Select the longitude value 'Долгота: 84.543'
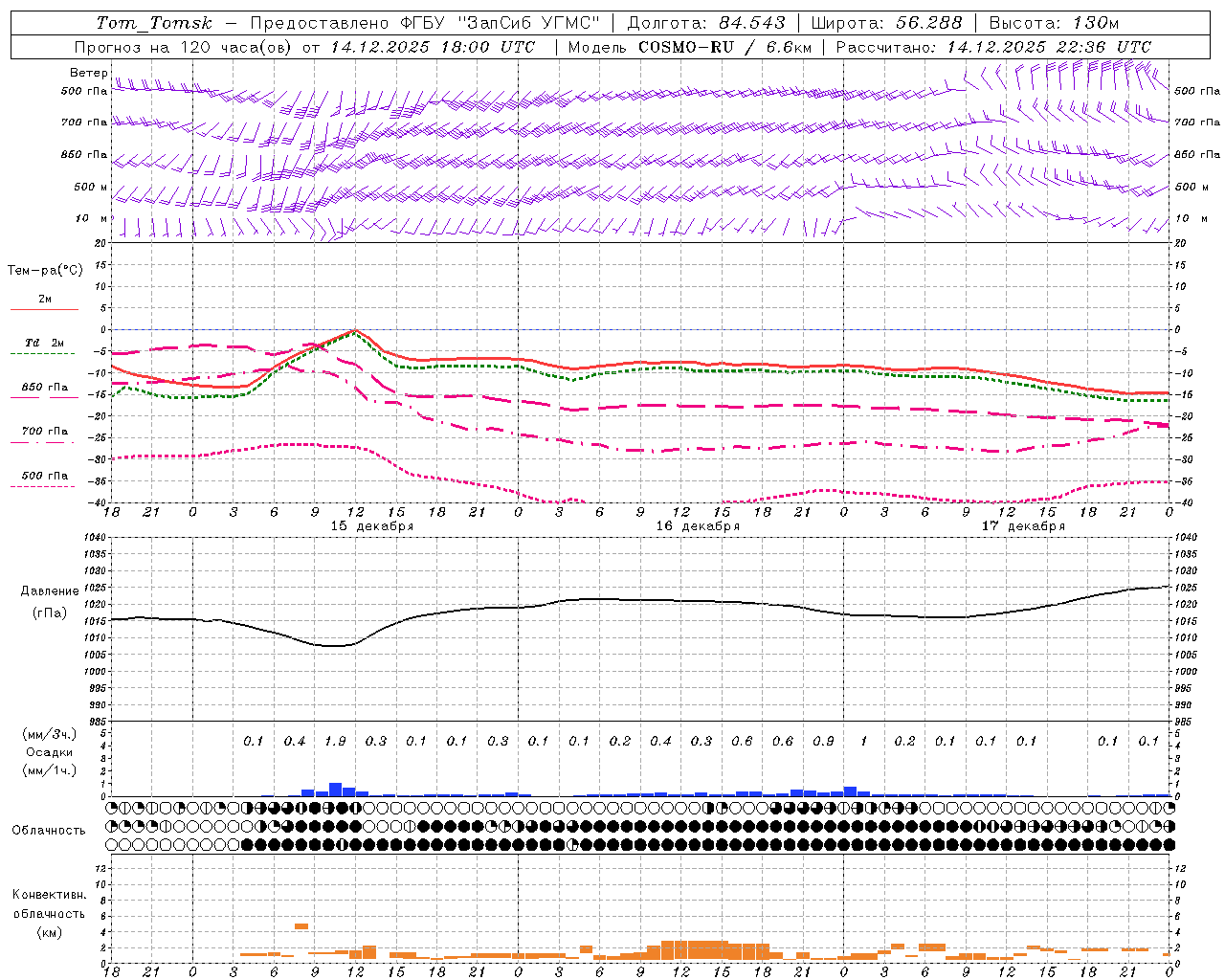The image size is (1225, 980). point(706,23)
